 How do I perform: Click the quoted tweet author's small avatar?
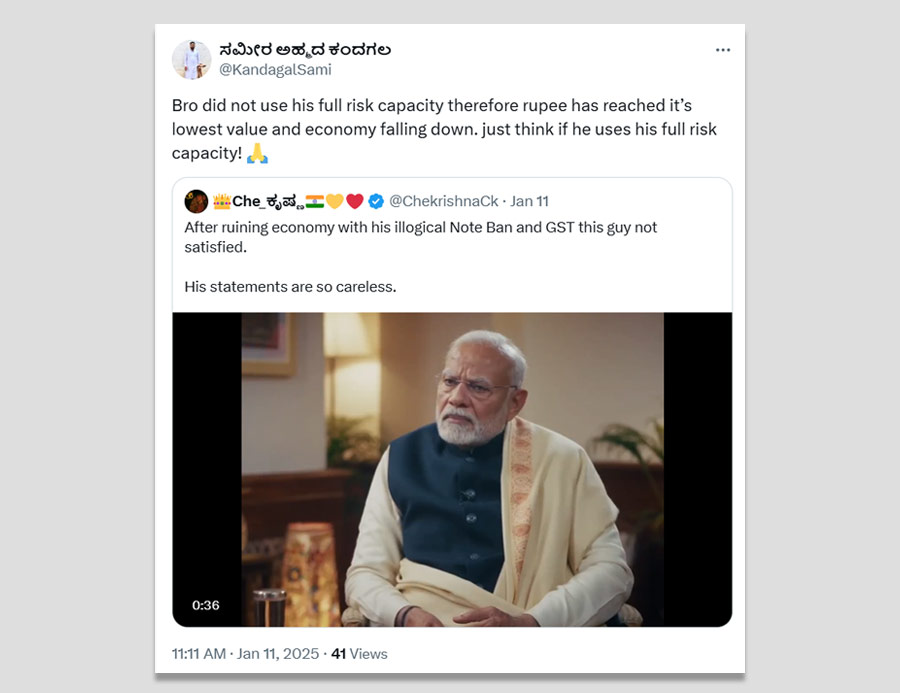pyautogui.click(x=196, y=201)
